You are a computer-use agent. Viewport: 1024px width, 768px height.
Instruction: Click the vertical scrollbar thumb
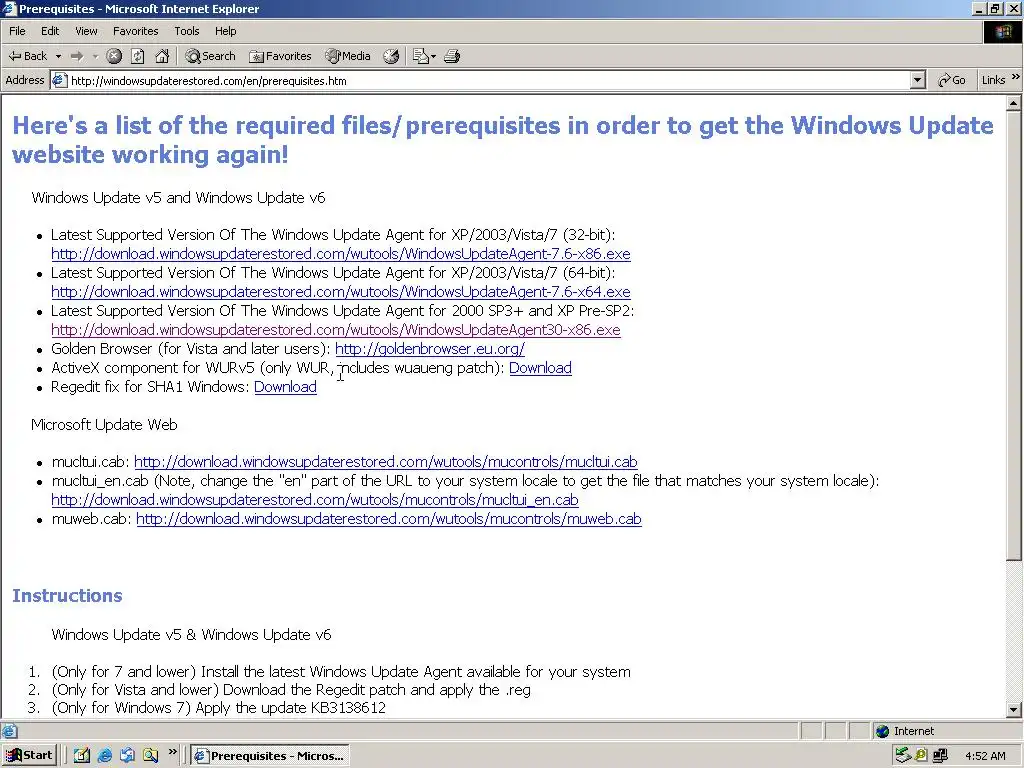click(1014, 335)
